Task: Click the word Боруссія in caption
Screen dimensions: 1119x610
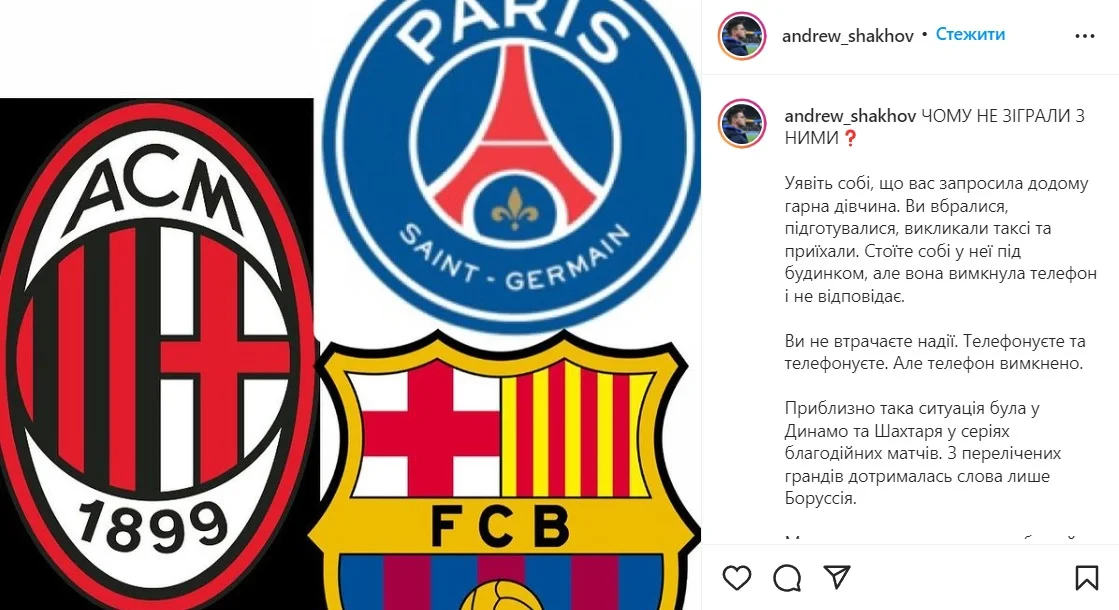Action: pos(819,498)
